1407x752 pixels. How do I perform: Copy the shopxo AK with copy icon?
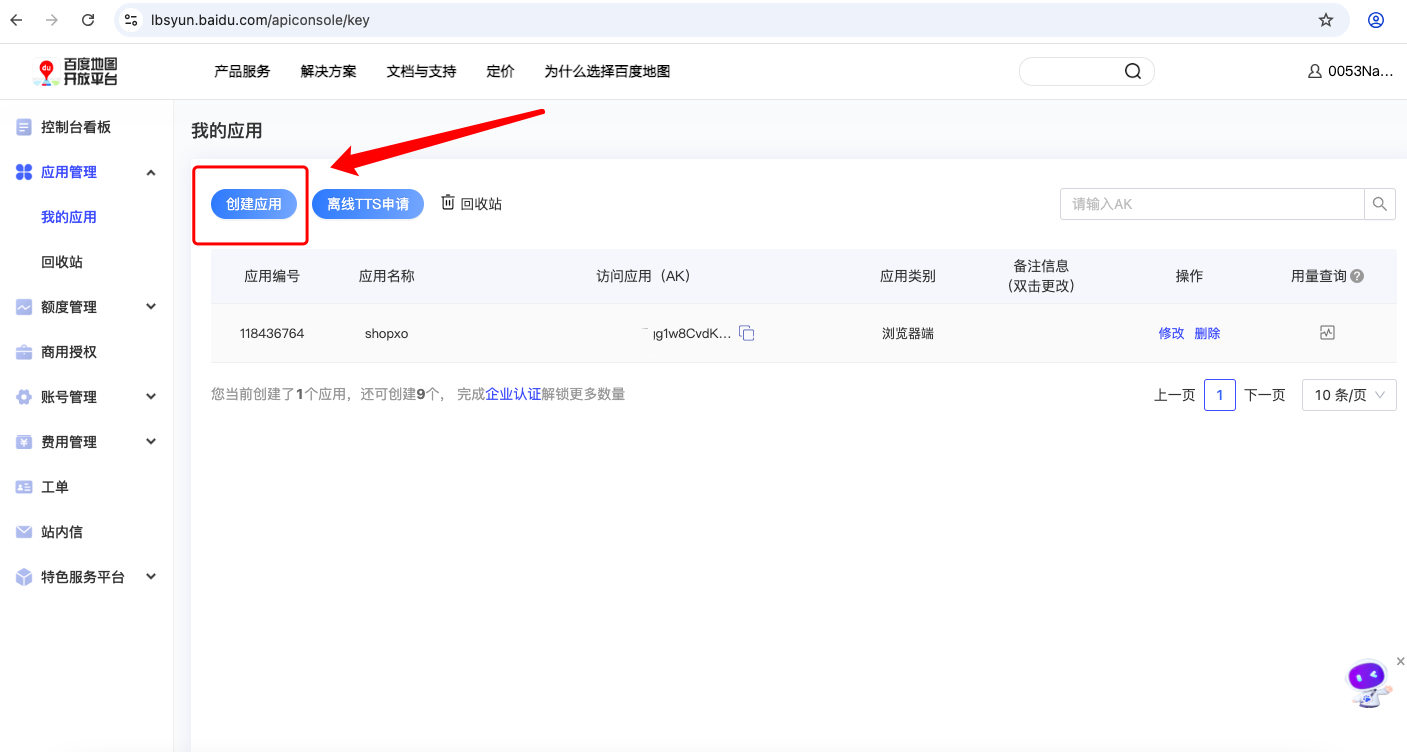pos(746,333)
